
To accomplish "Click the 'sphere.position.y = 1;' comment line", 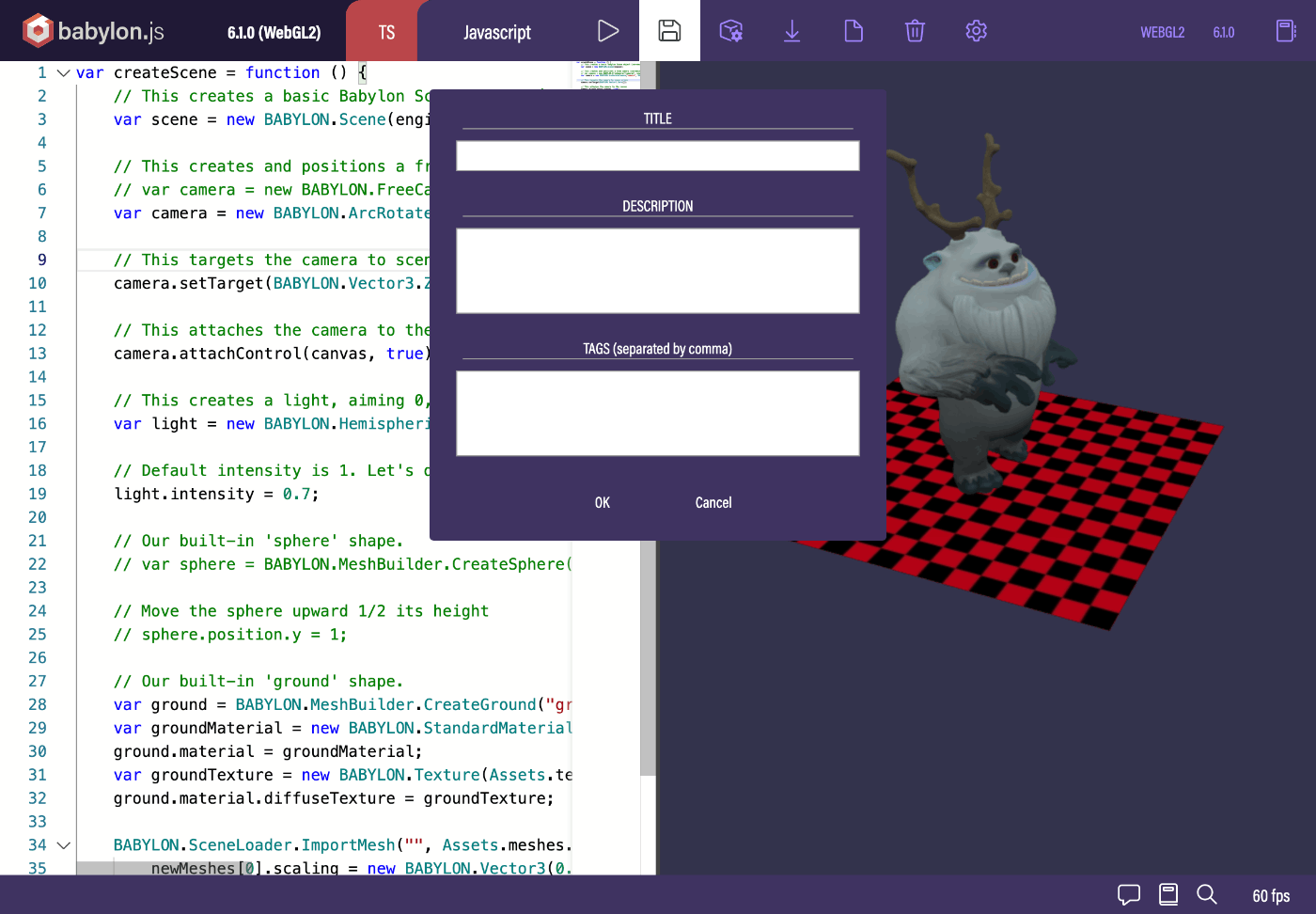I will (230, 635).
